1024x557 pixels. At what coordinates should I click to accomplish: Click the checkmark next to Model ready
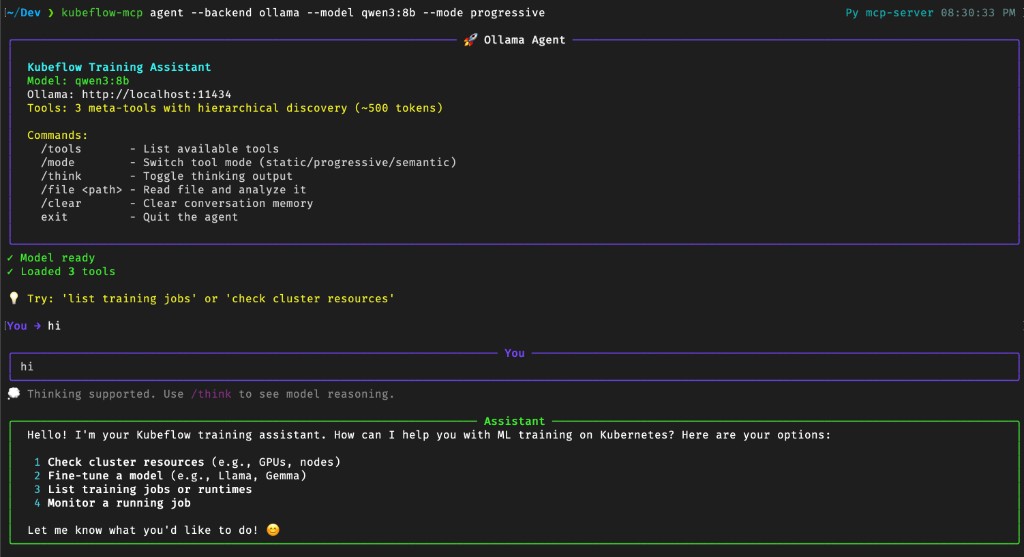tap(10, 258)
